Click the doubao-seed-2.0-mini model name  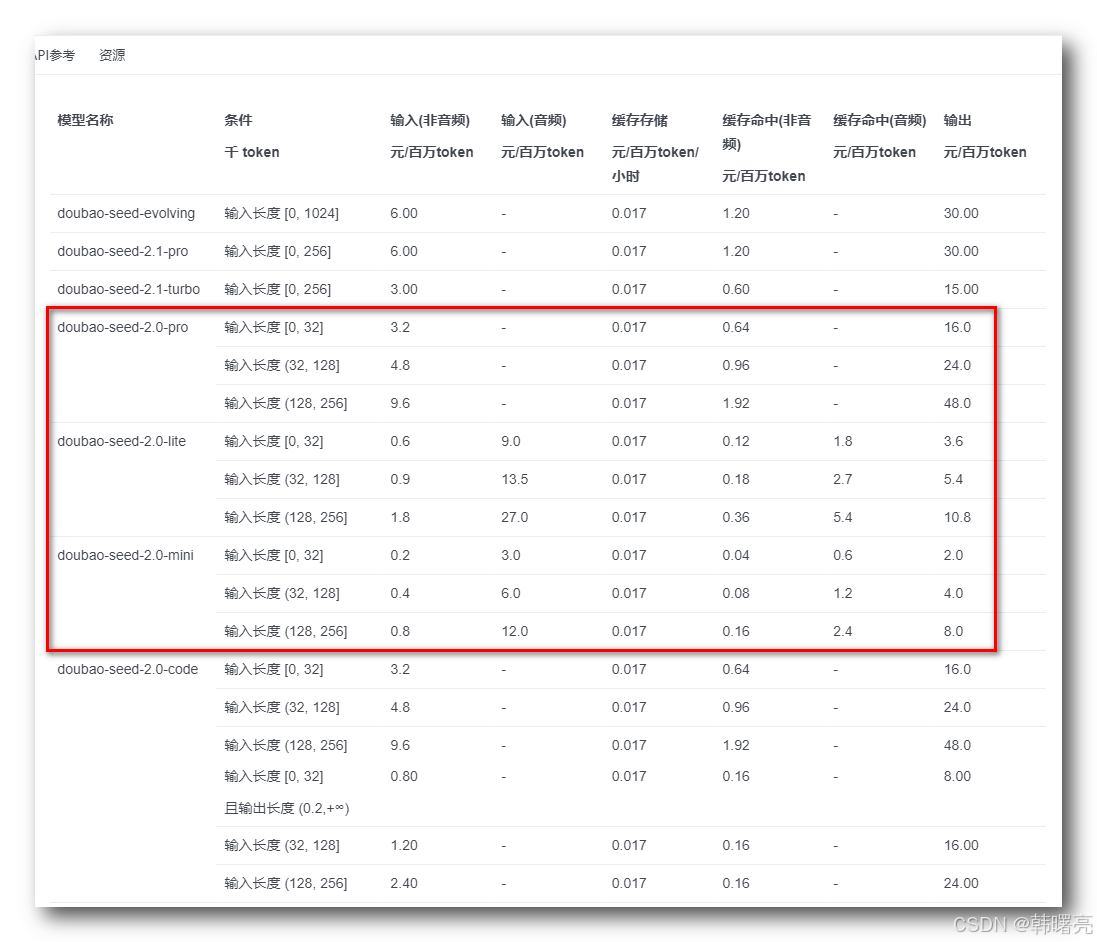[125, 556]
